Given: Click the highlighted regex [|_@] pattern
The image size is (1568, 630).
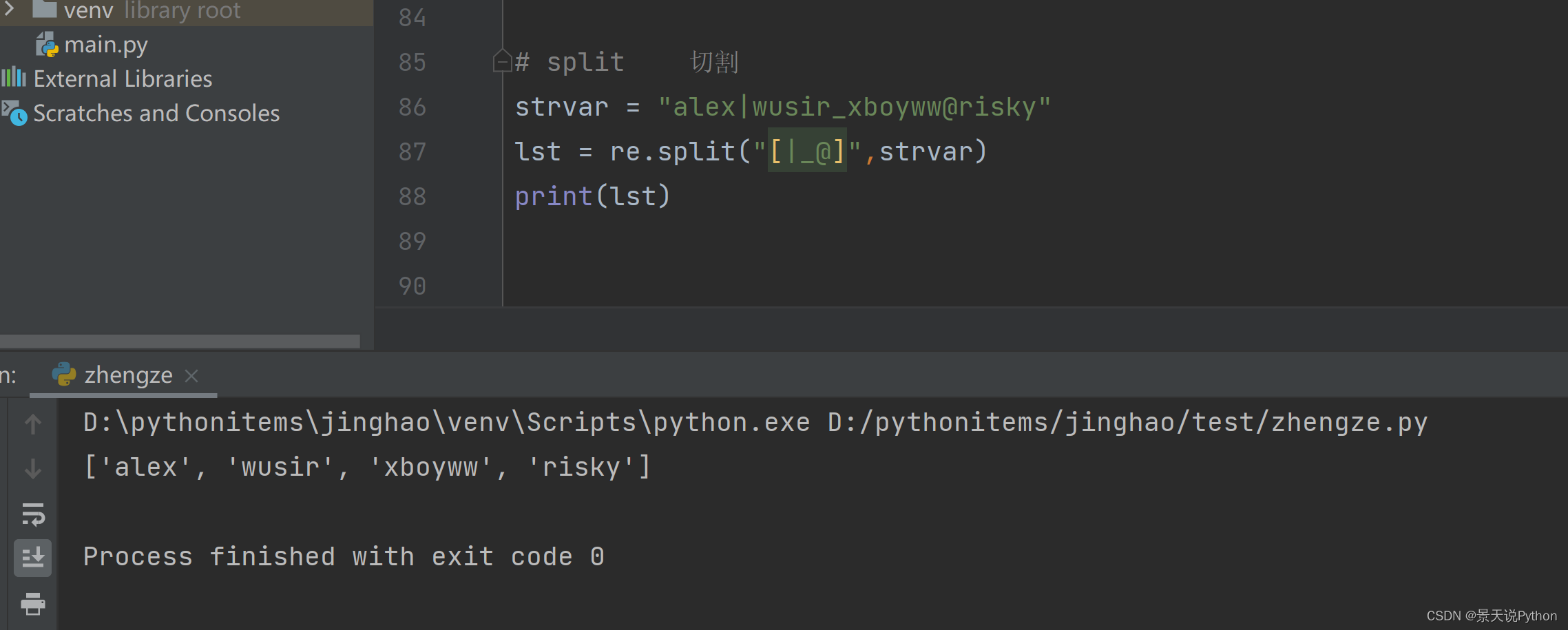Looking at the screenshot, I should 807,151.
